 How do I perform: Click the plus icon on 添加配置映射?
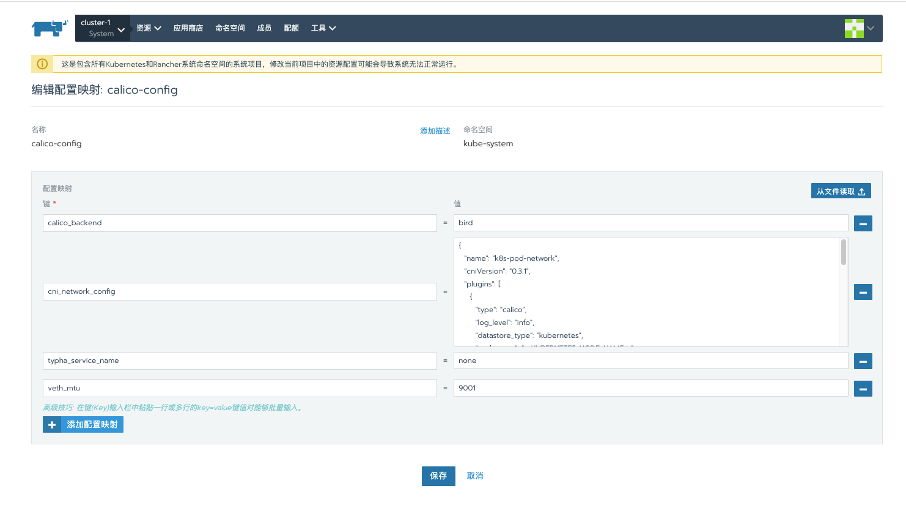pyautogui.click(x=52, y=425)
